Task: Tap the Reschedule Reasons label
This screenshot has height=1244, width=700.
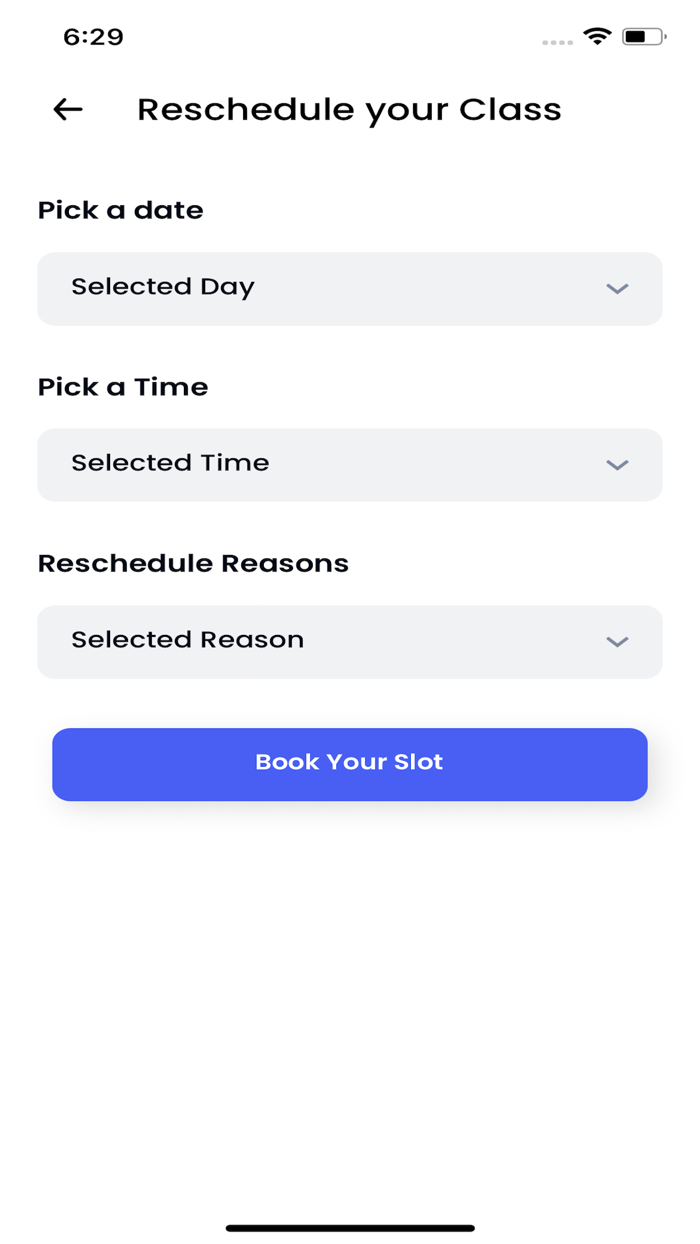Action: coord(193,563)
